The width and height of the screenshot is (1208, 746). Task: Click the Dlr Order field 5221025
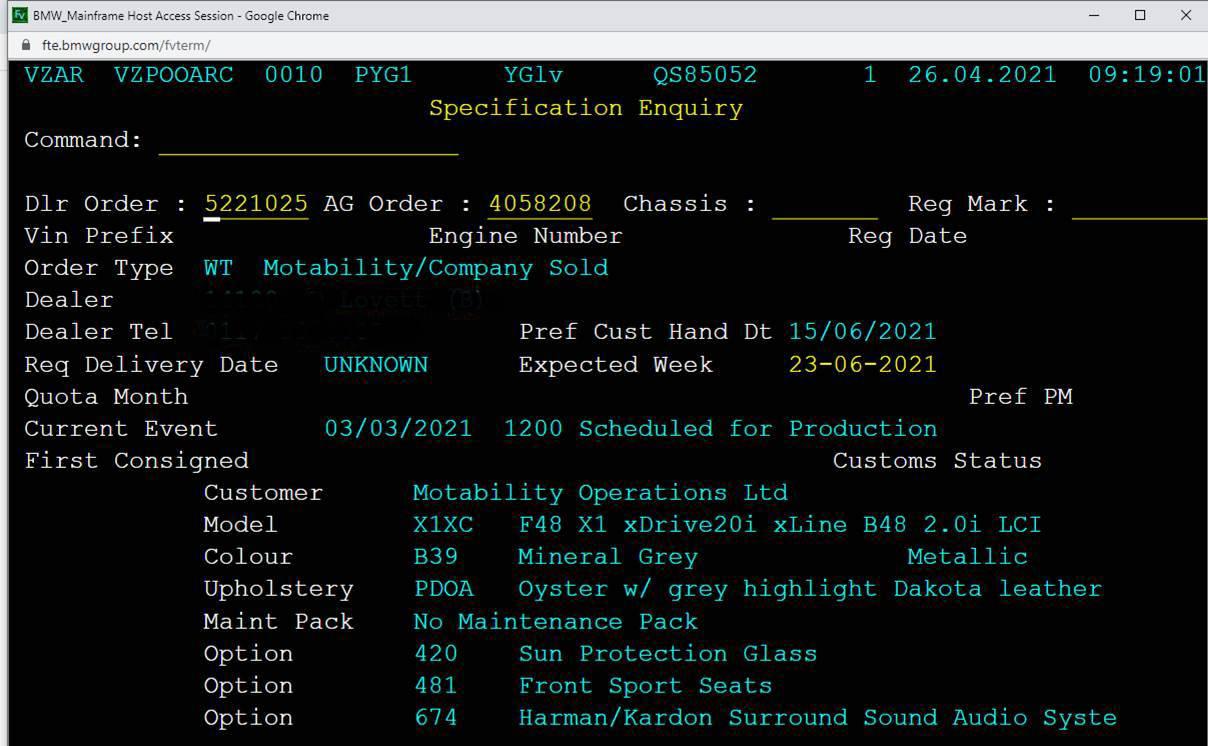click(256, 204)
